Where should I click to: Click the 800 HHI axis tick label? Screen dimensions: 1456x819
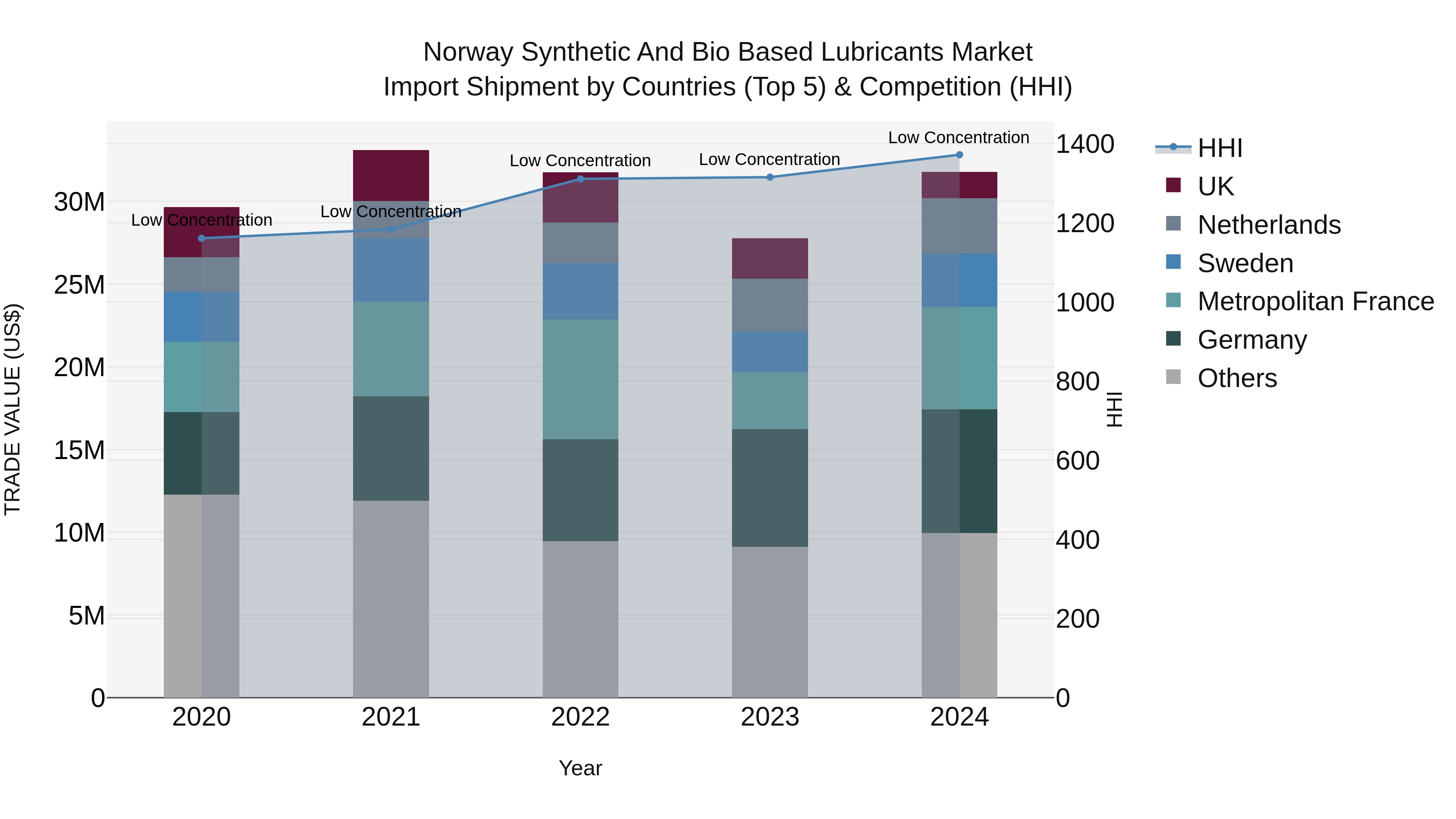(1078, 381)
